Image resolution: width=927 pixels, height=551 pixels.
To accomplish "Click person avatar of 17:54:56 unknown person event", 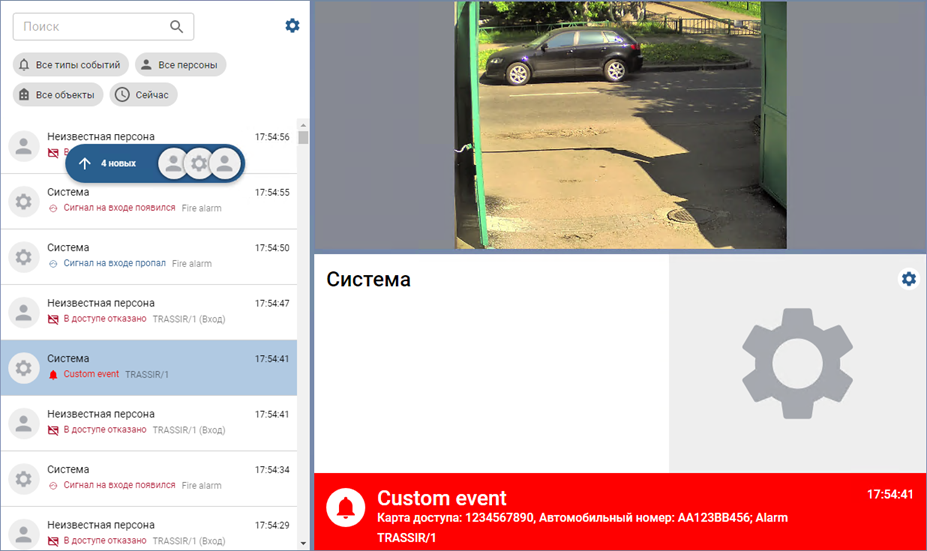I will (24, 146).
